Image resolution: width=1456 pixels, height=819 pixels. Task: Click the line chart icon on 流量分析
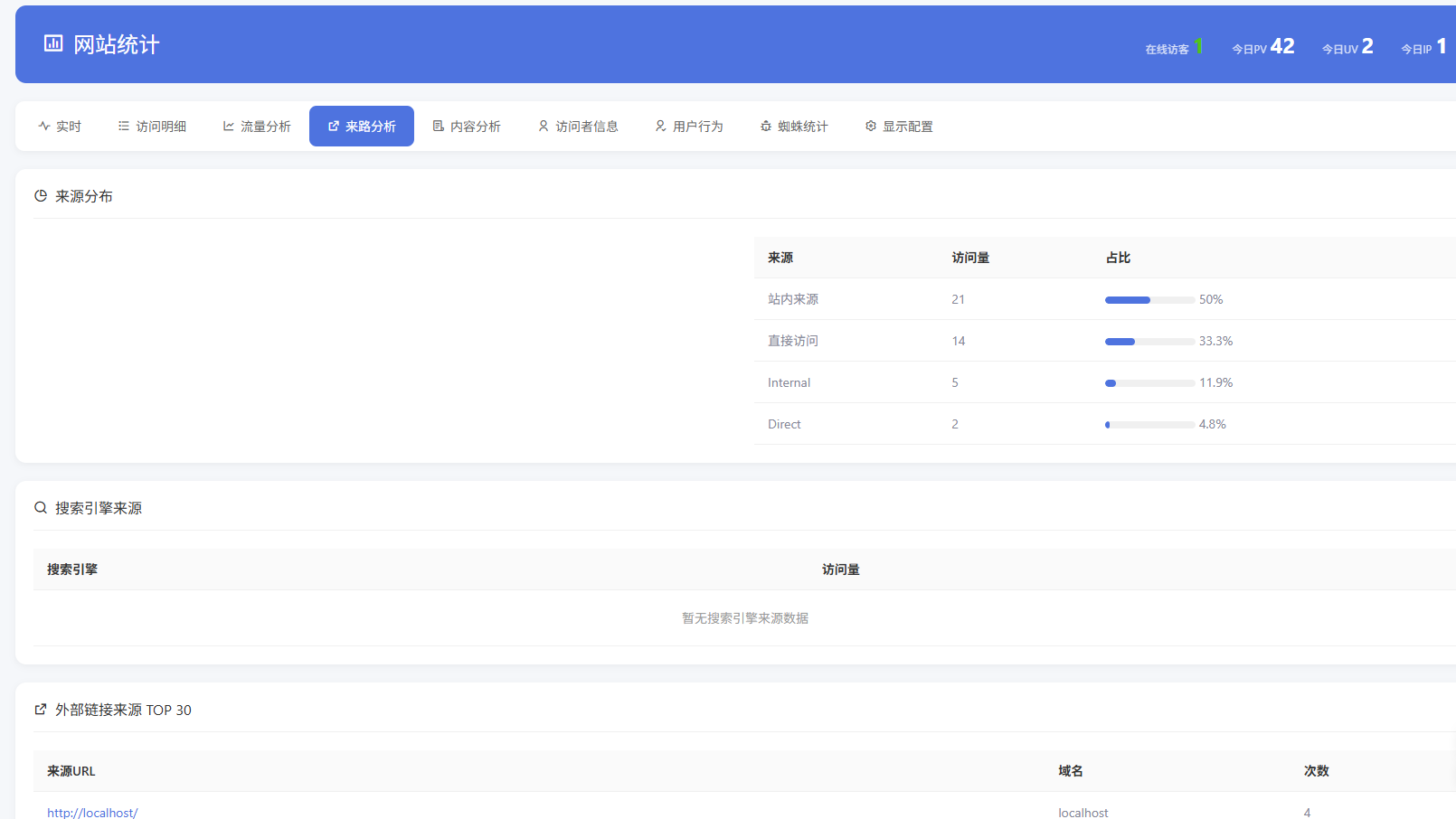(228, 126)
